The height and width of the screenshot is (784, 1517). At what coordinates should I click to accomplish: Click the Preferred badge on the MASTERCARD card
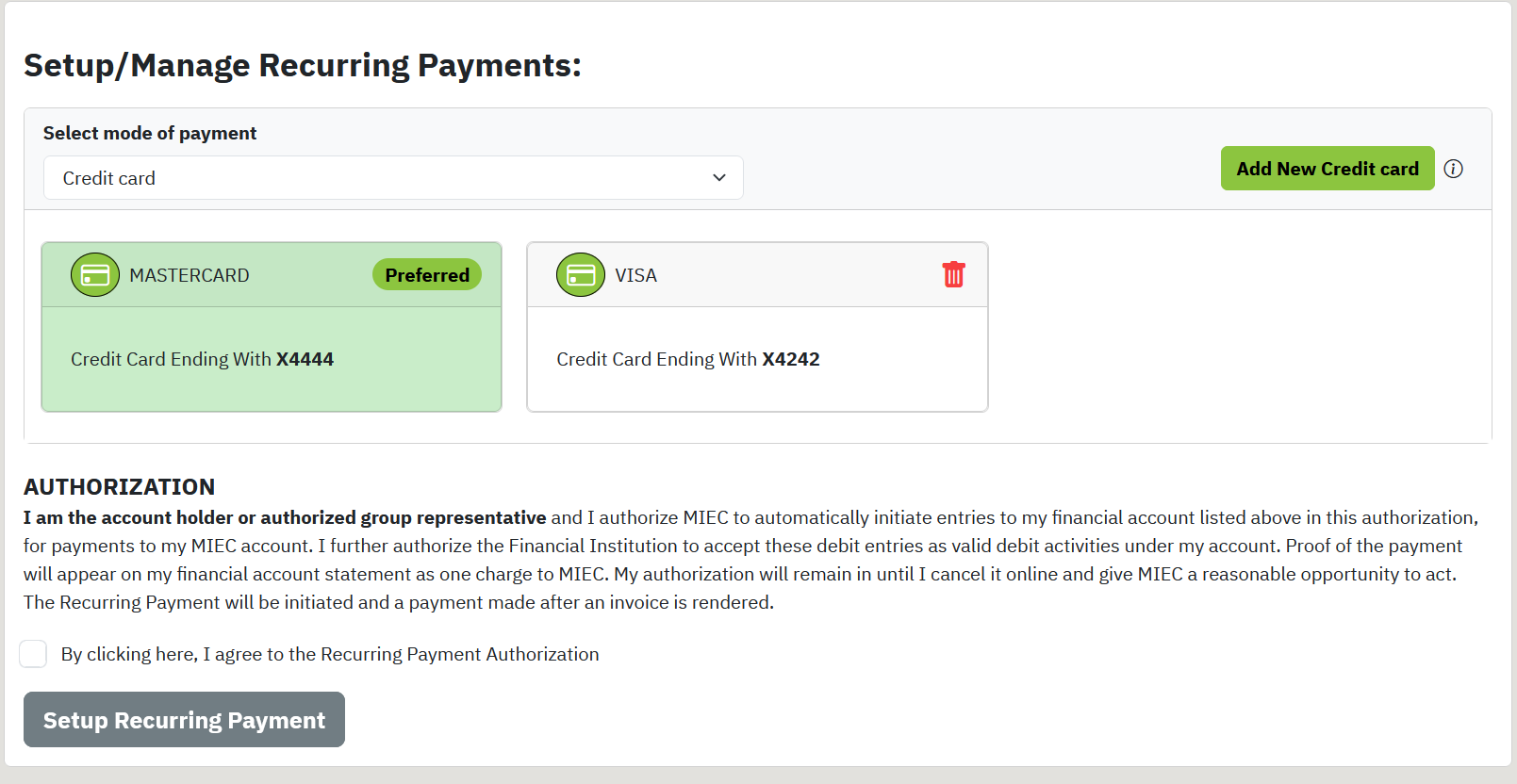pos(426,274)
